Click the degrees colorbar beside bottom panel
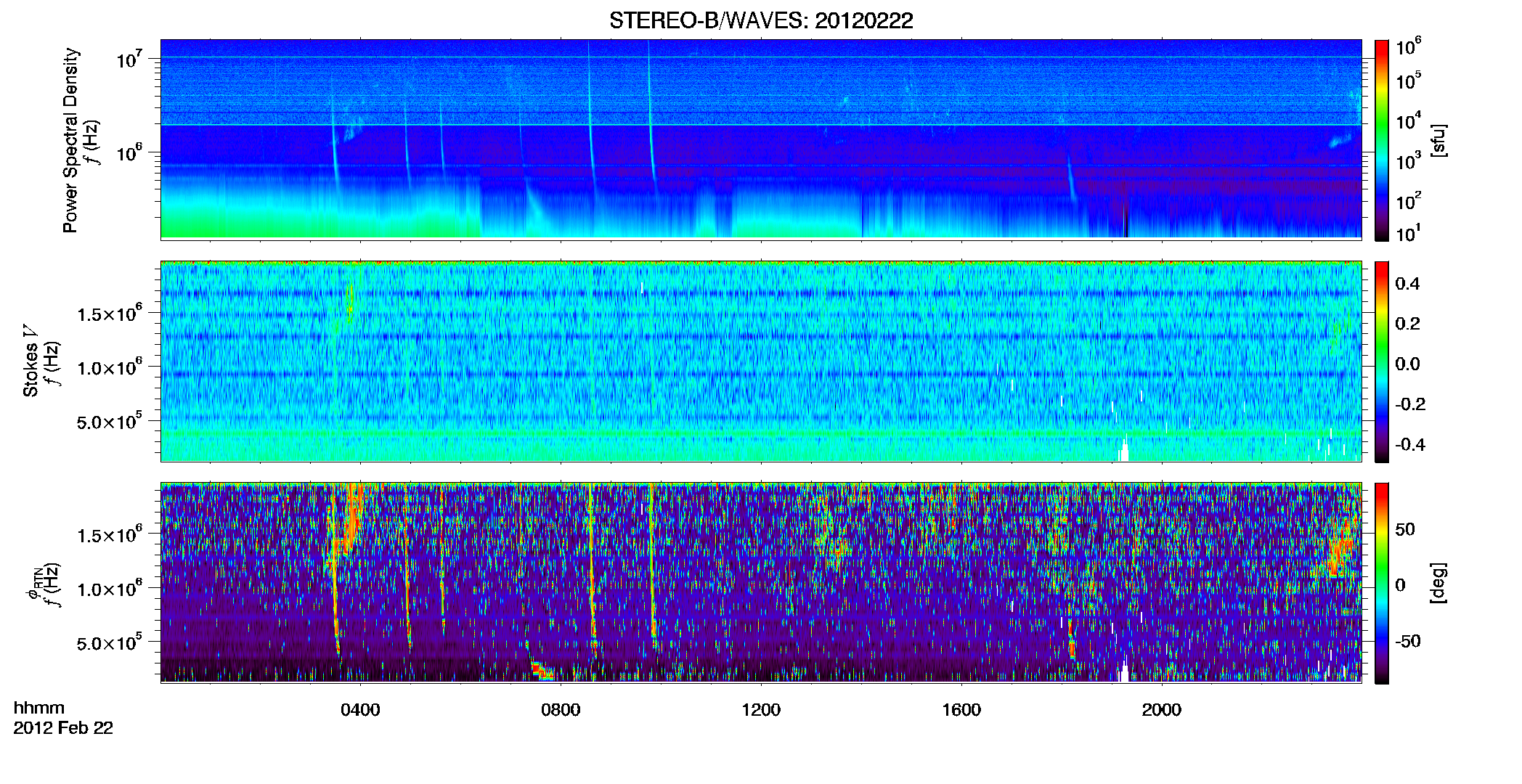This screenshot has width=1522, height=784. pyautogui.click(x=1382, y=584)
